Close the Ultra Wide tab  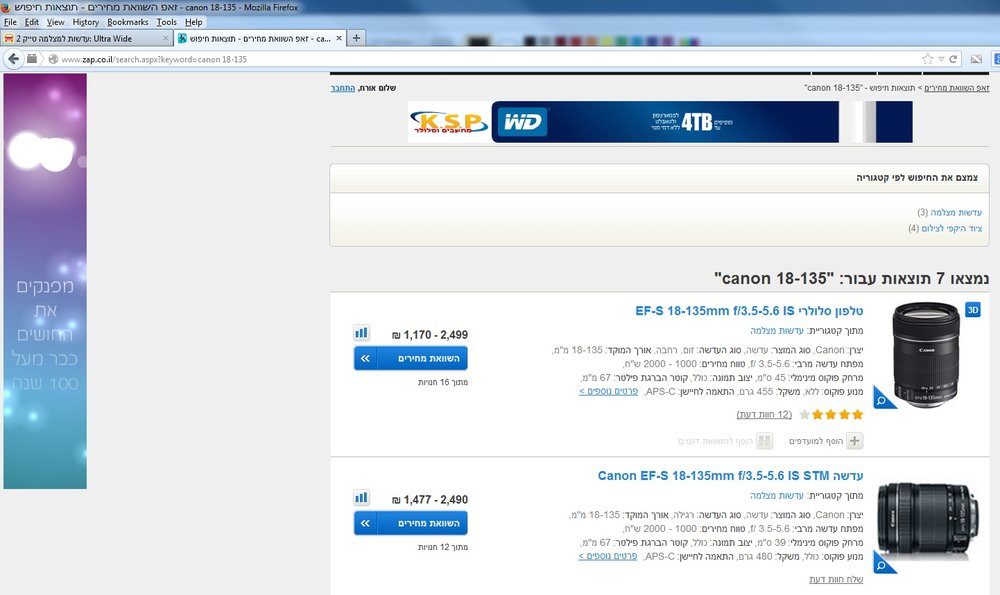tap(165, 38)
